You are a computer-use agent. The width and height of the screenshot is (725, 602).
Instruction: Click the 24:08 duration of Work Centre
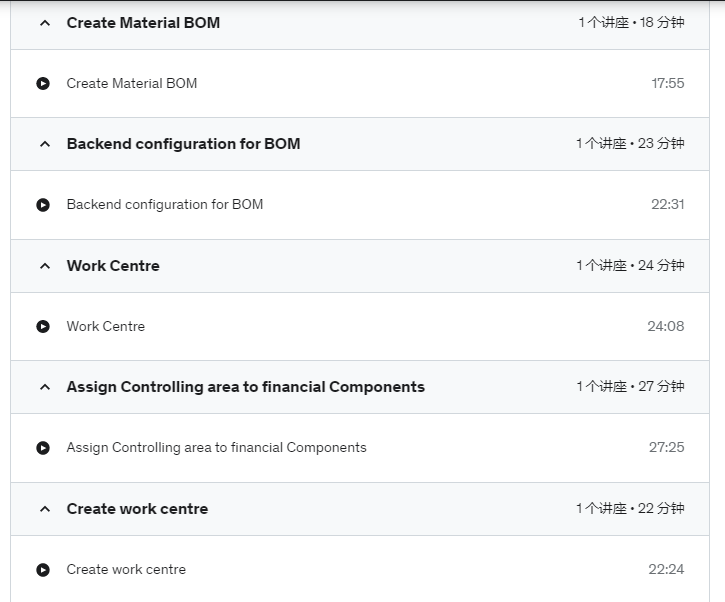point(666,326)
